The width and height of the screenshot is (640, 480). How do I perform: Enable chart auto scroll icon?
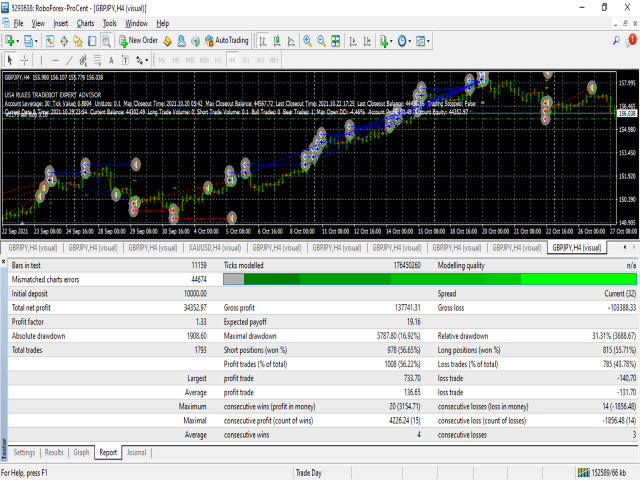353,41
